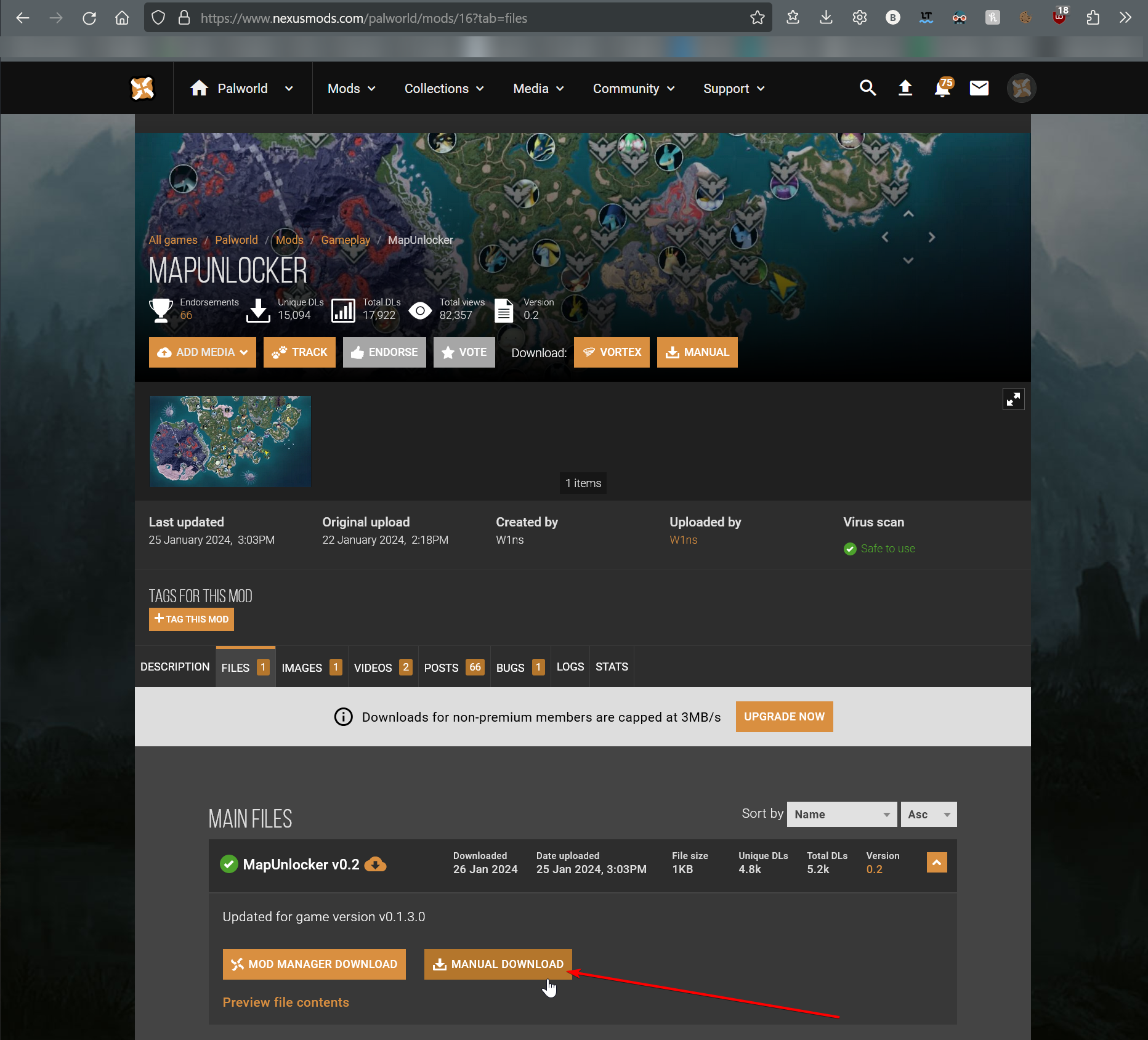Open the Asc sort order dropdown
Viewport: 1148px width, 1040px height.
click(x=928, y=815)
